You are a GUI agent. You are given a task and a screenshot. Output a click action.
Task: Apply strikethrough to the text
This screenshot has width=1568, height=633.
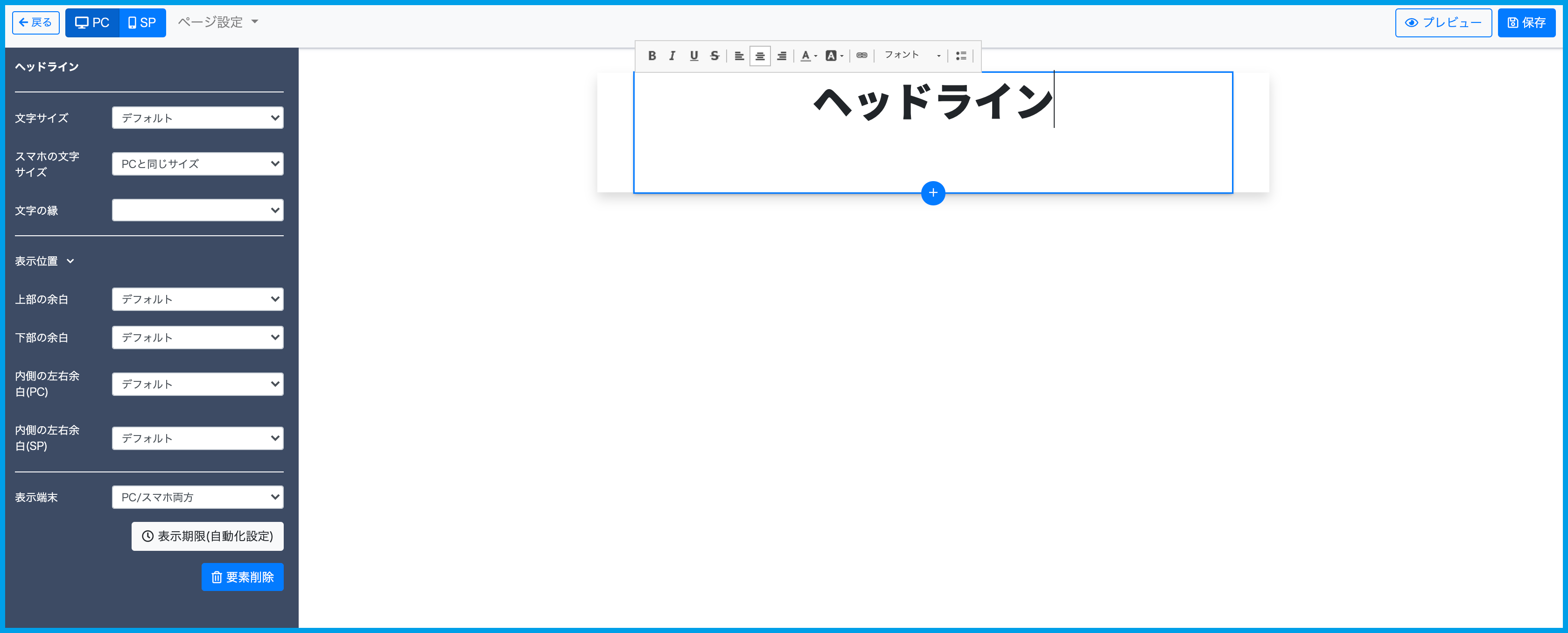click(x=714, y=56)
